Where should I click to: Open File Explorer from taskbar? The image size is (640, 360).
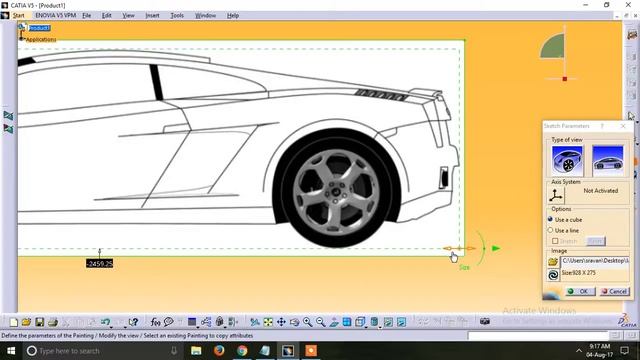[196, 351]
